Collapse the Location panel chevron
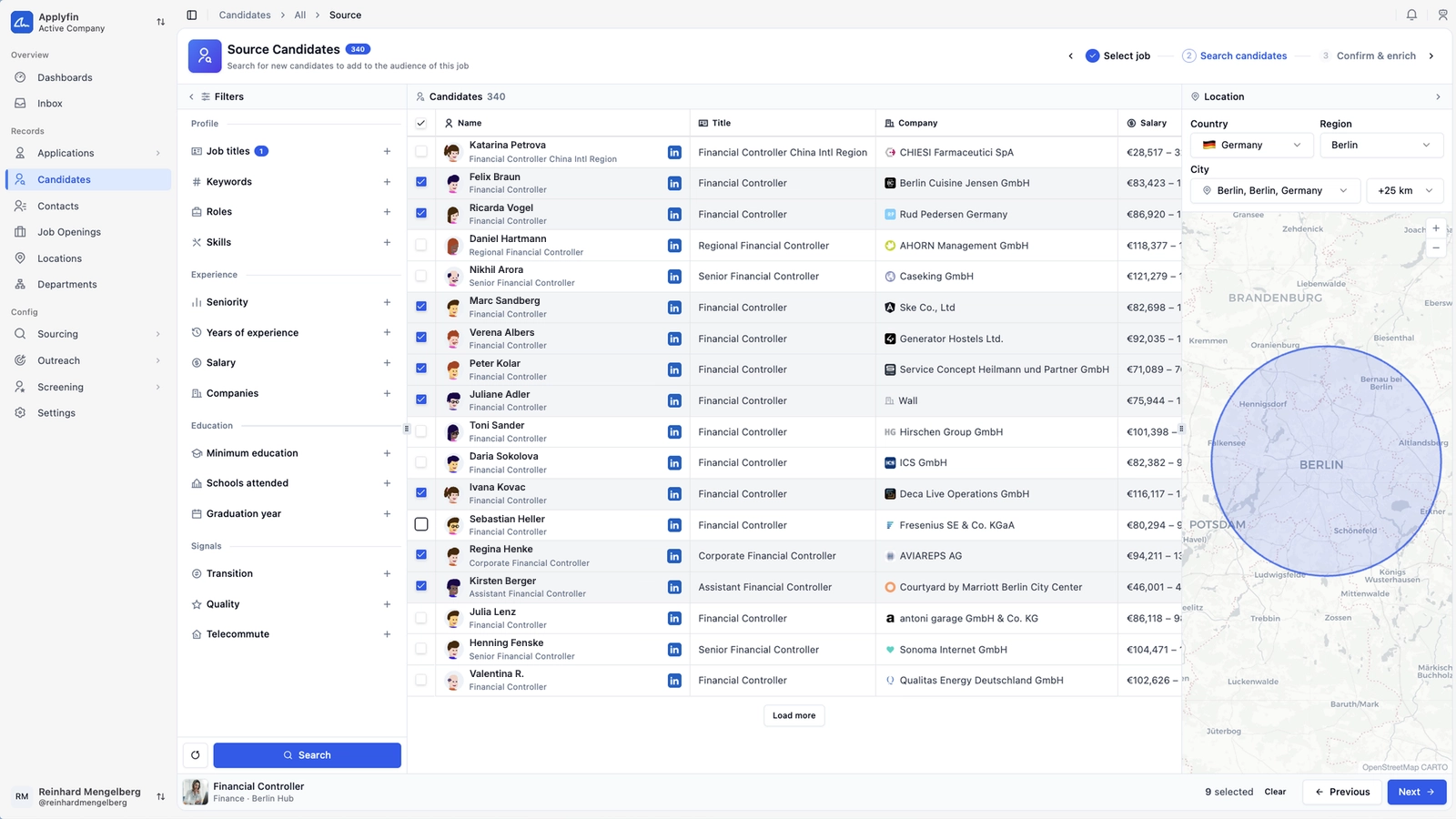The width and height of the screenshot is (1456, 819). 1438,96
